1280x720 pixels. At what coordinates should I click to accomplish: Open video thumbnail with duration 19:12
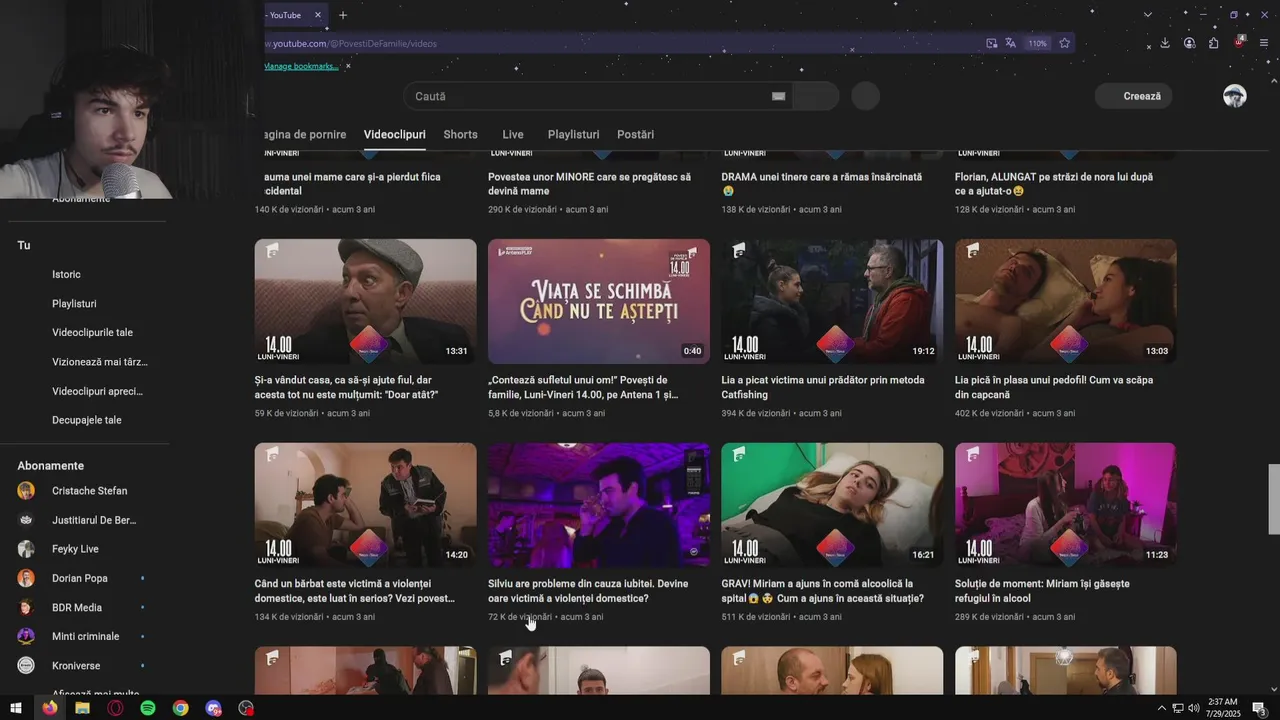(x=832, y=301)
